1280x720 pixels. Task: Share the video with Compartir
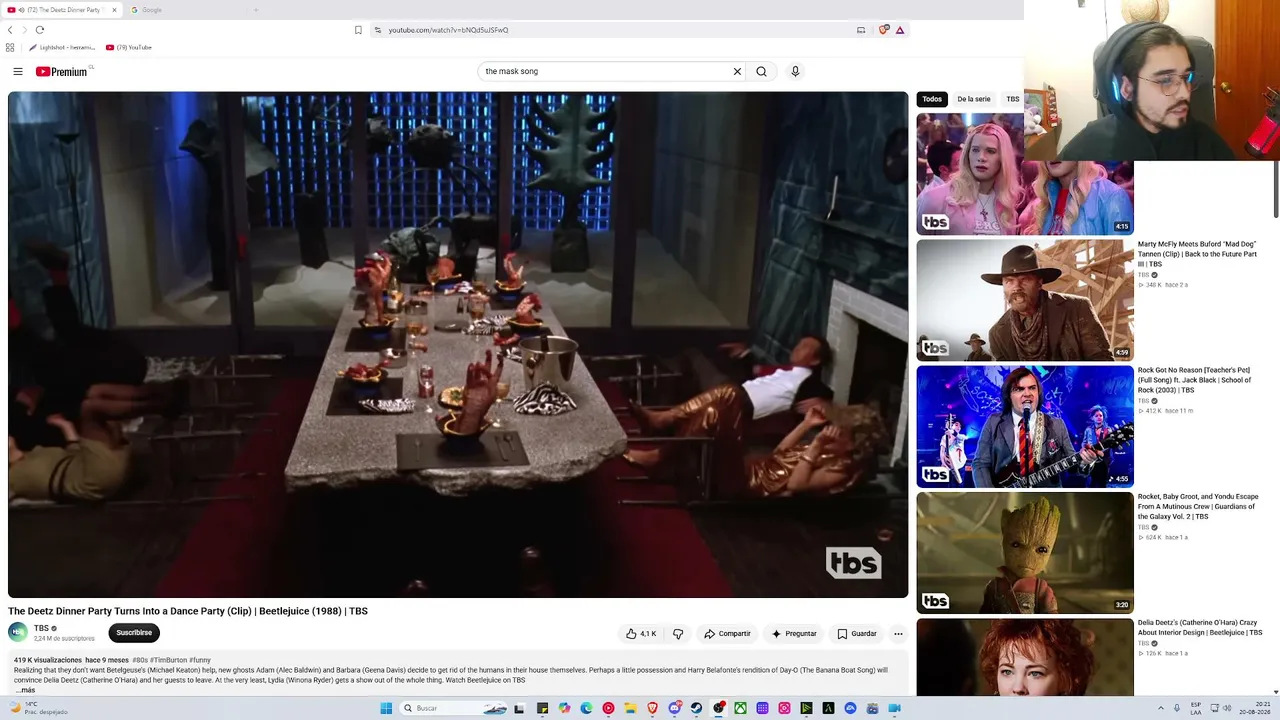pyautogui.click(x=727, y=633)
